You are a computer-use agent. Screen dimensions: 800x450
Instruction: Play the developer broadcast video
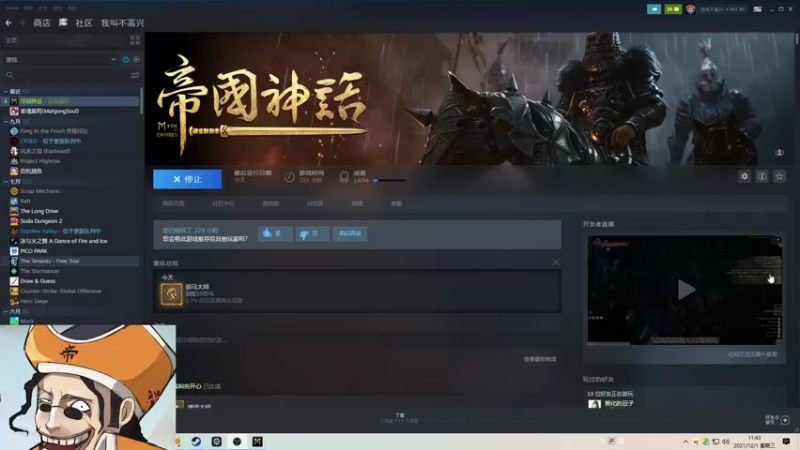coord(685,290)
